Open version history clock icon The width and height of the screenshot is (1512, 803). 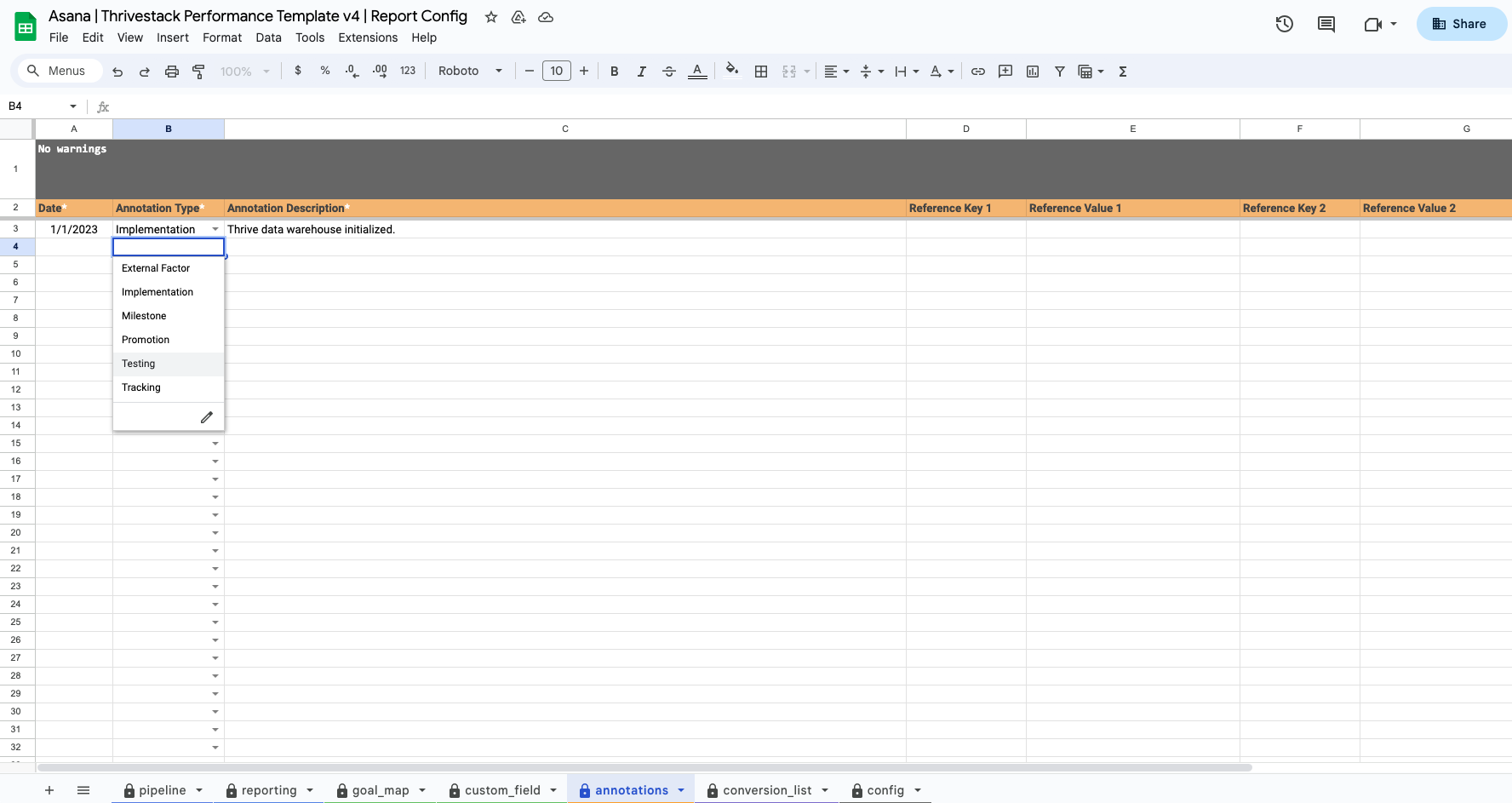coord(1284,24)
